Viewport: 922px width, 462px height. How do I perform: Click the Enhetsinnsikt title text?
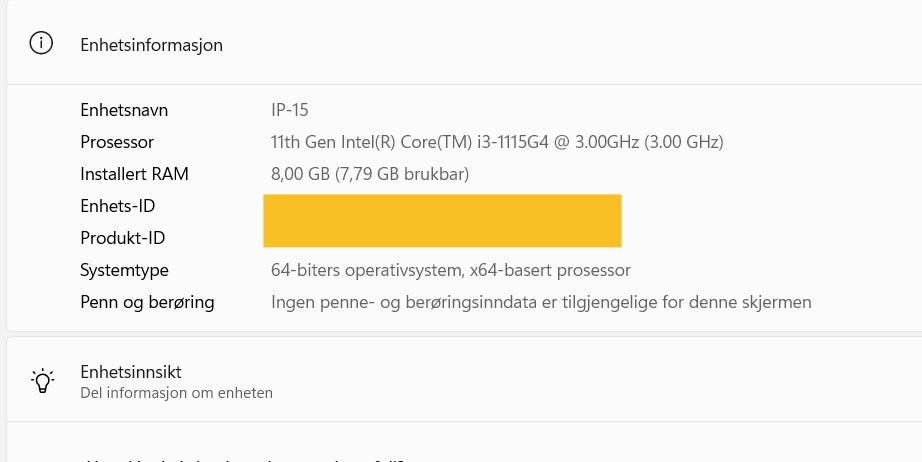point(130,372)
